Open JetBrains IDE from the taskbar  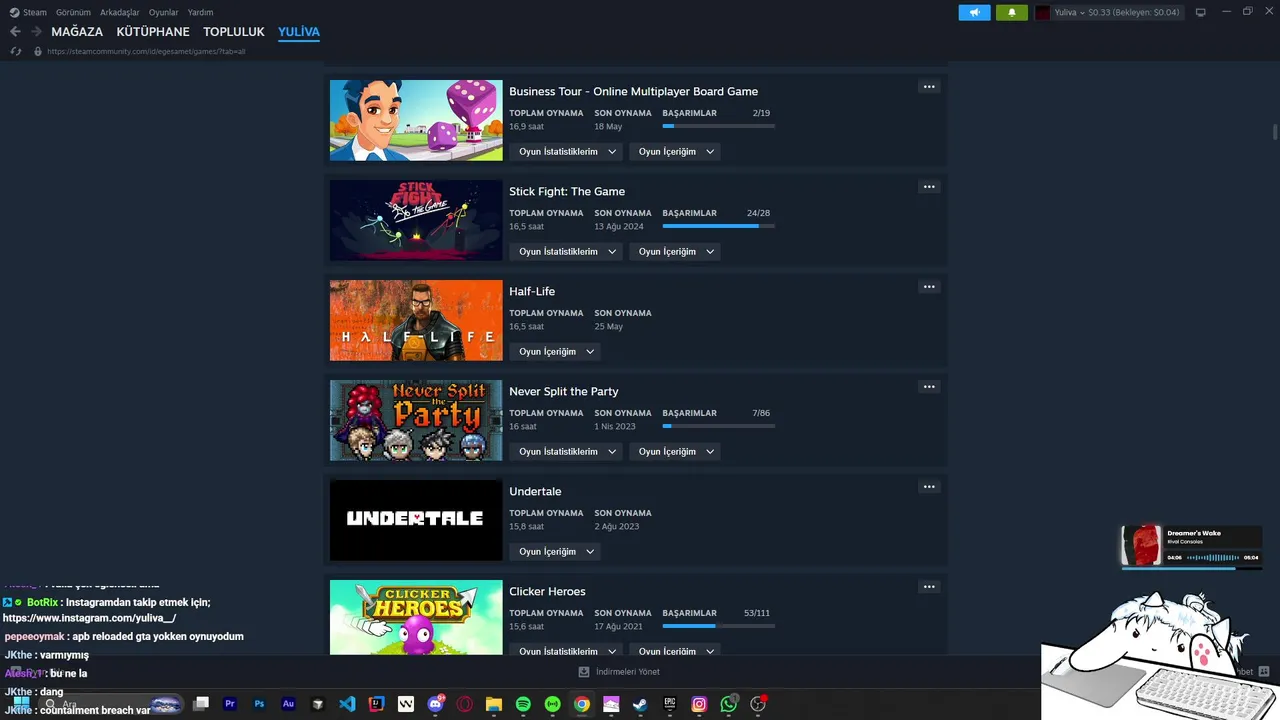point(376,704)
